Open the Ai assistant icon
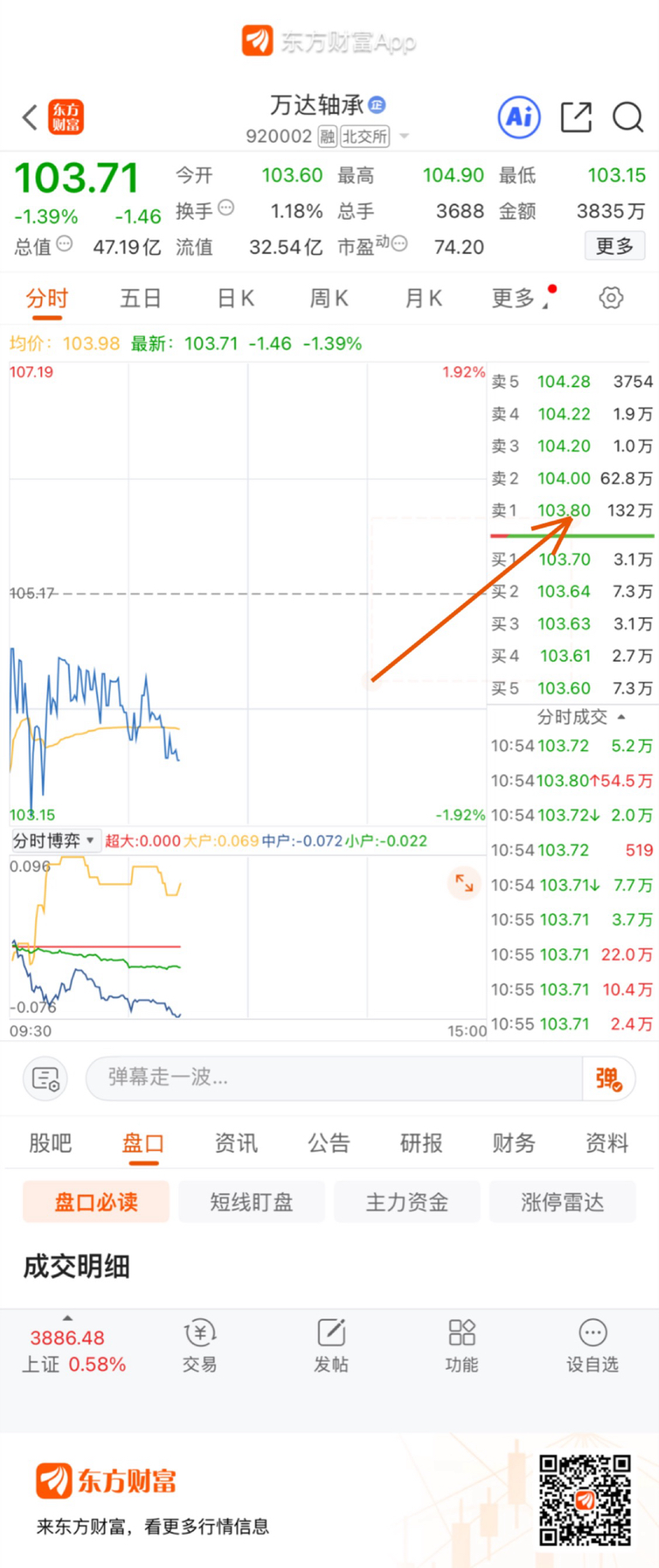 coord(519,117)
